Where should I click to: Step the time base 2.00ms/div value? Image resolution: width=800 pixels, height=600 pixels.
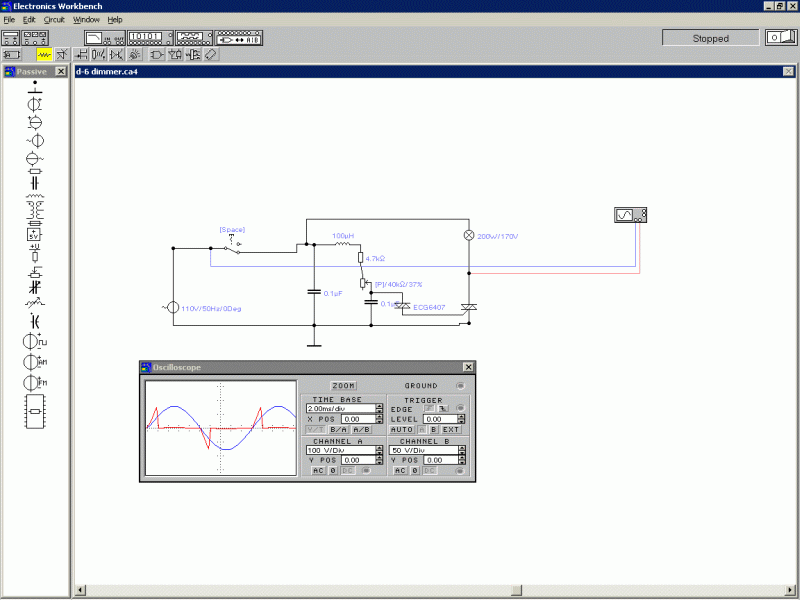[379, 408]
